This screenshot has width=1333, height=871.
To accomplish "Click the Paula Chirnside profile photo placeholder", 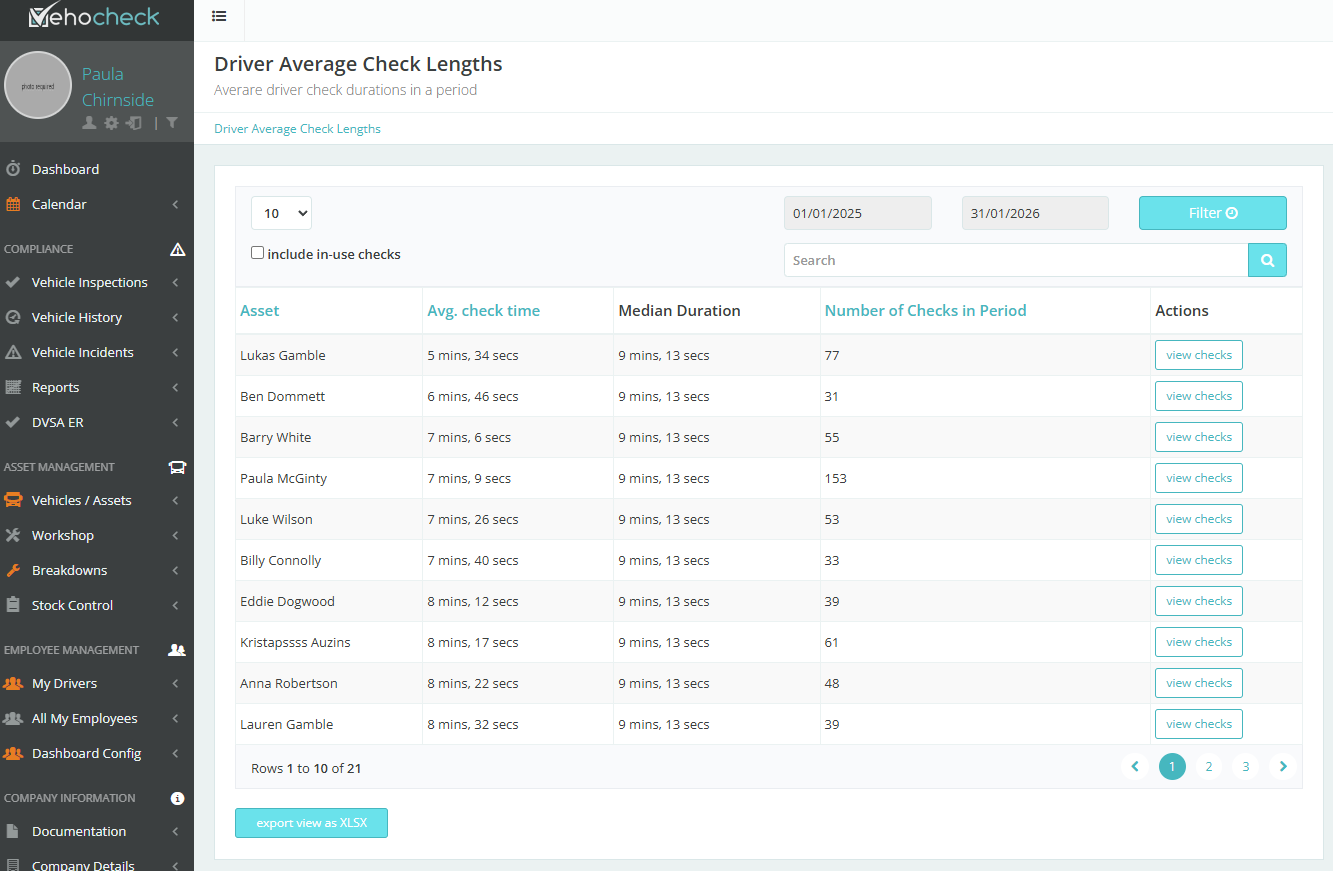I will [x=38, y=85].
